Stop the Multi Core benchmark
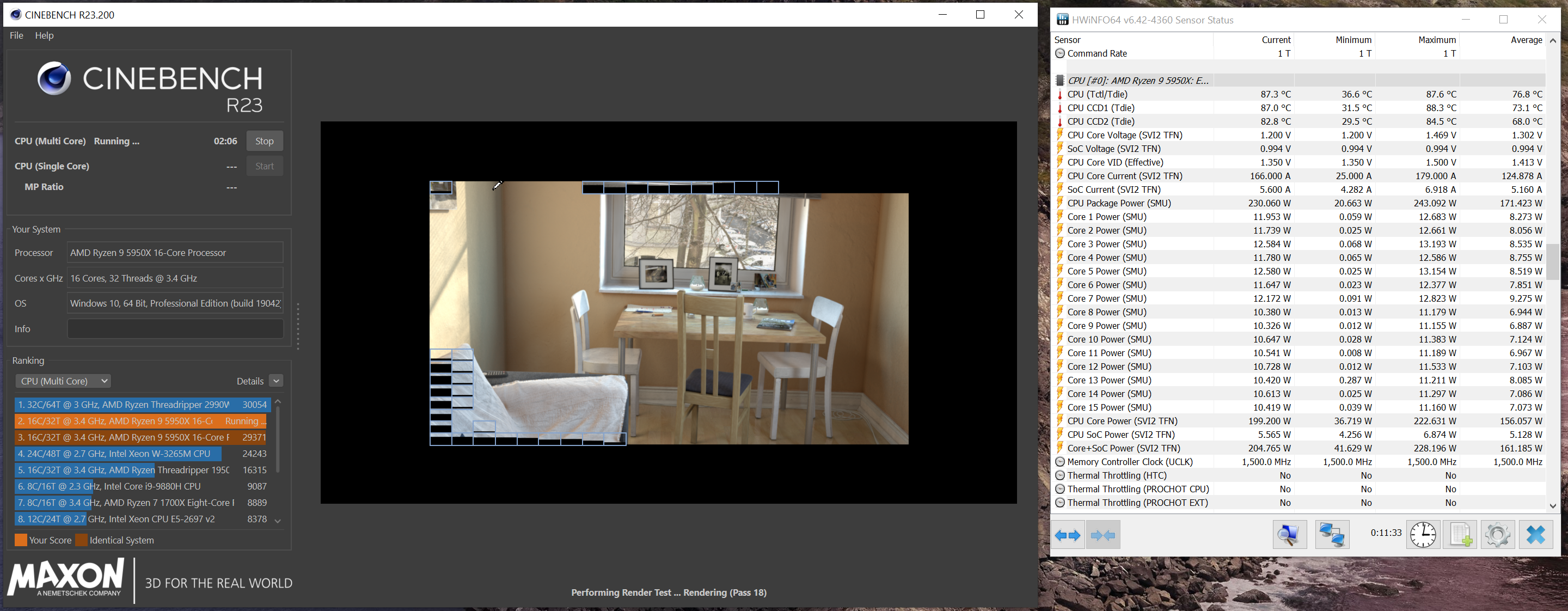Viewport: 1568px width, 611px height. pos(264,141)
